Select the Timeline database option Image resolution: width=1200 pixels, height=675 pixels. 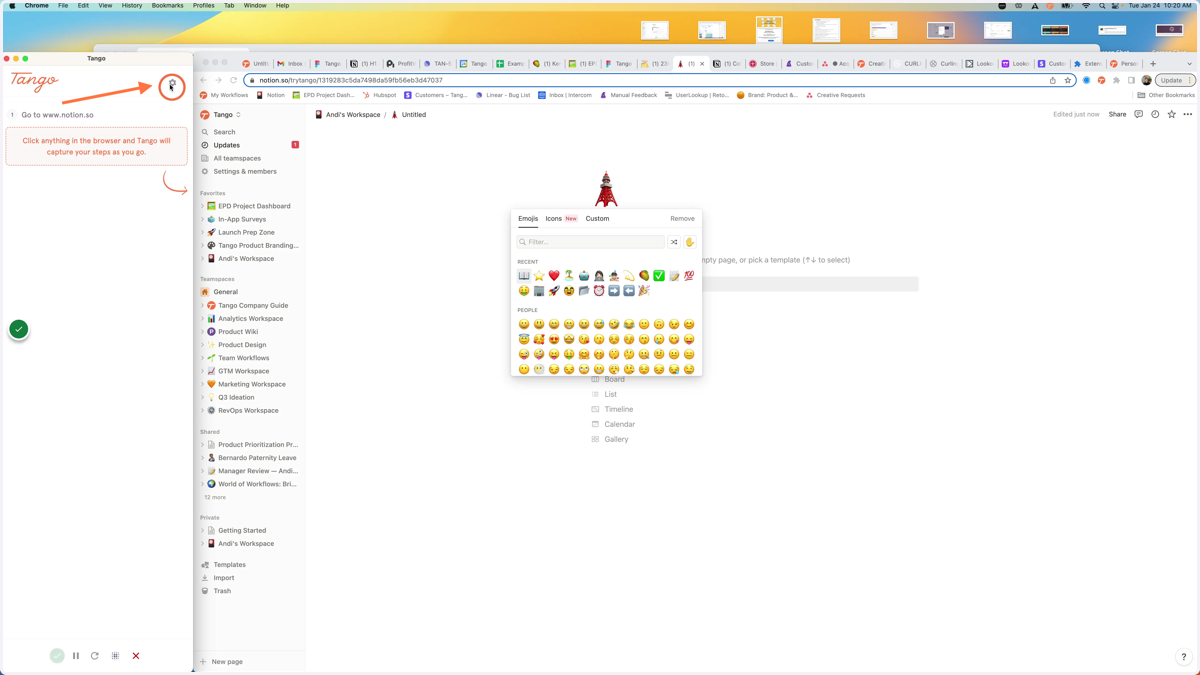click(x=612, y=409)
